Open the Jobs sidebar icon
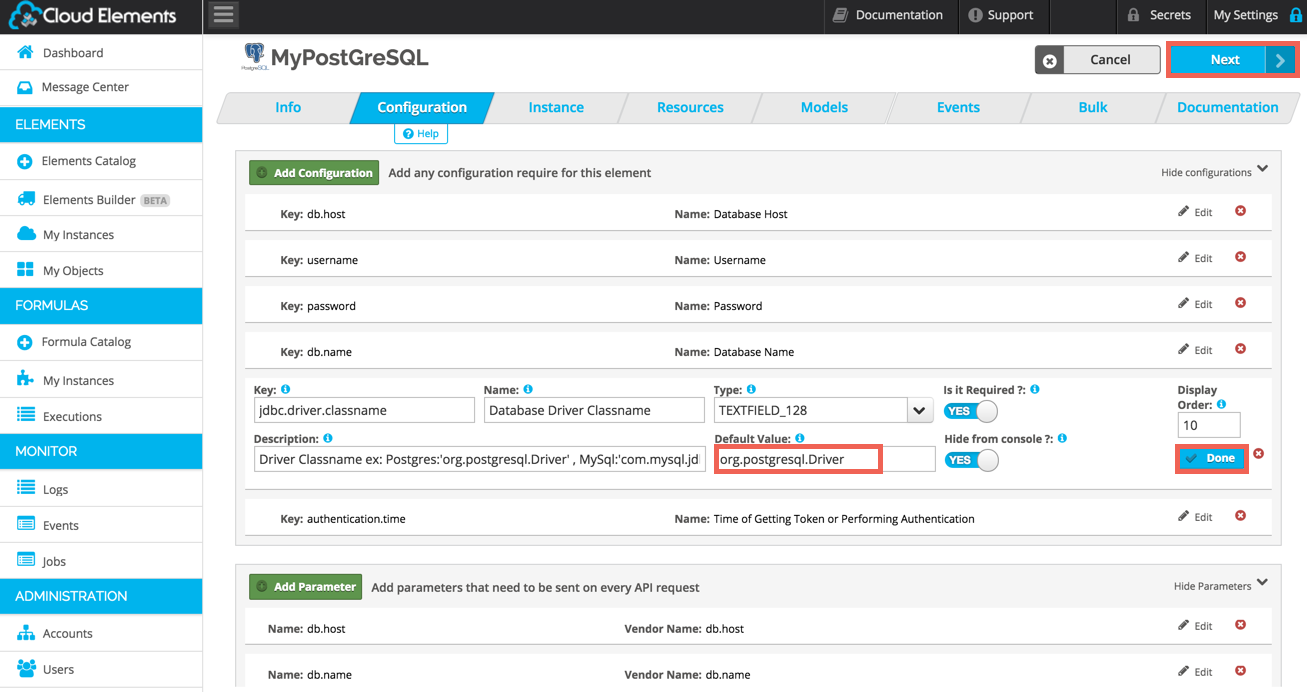 pos(26,561)
